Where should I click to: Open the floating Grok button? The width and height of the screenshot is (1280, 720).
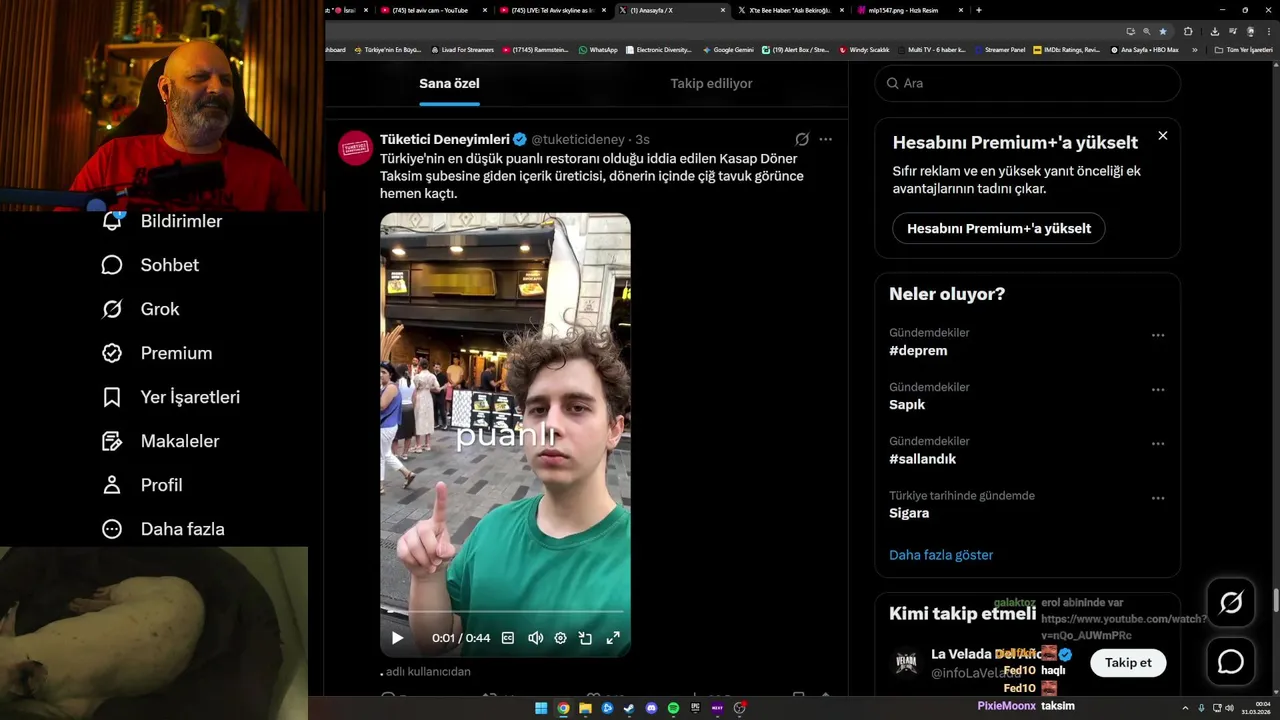[x=1231, y=602]
